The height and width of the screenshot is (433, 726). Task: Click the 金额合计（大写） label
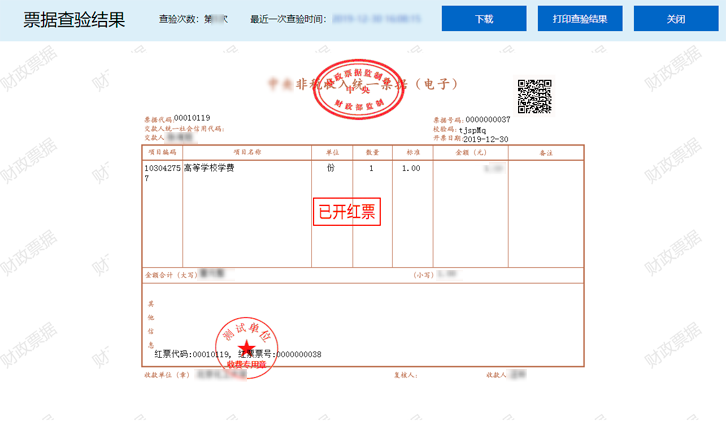pyautogui.click(x=171, y=275)
